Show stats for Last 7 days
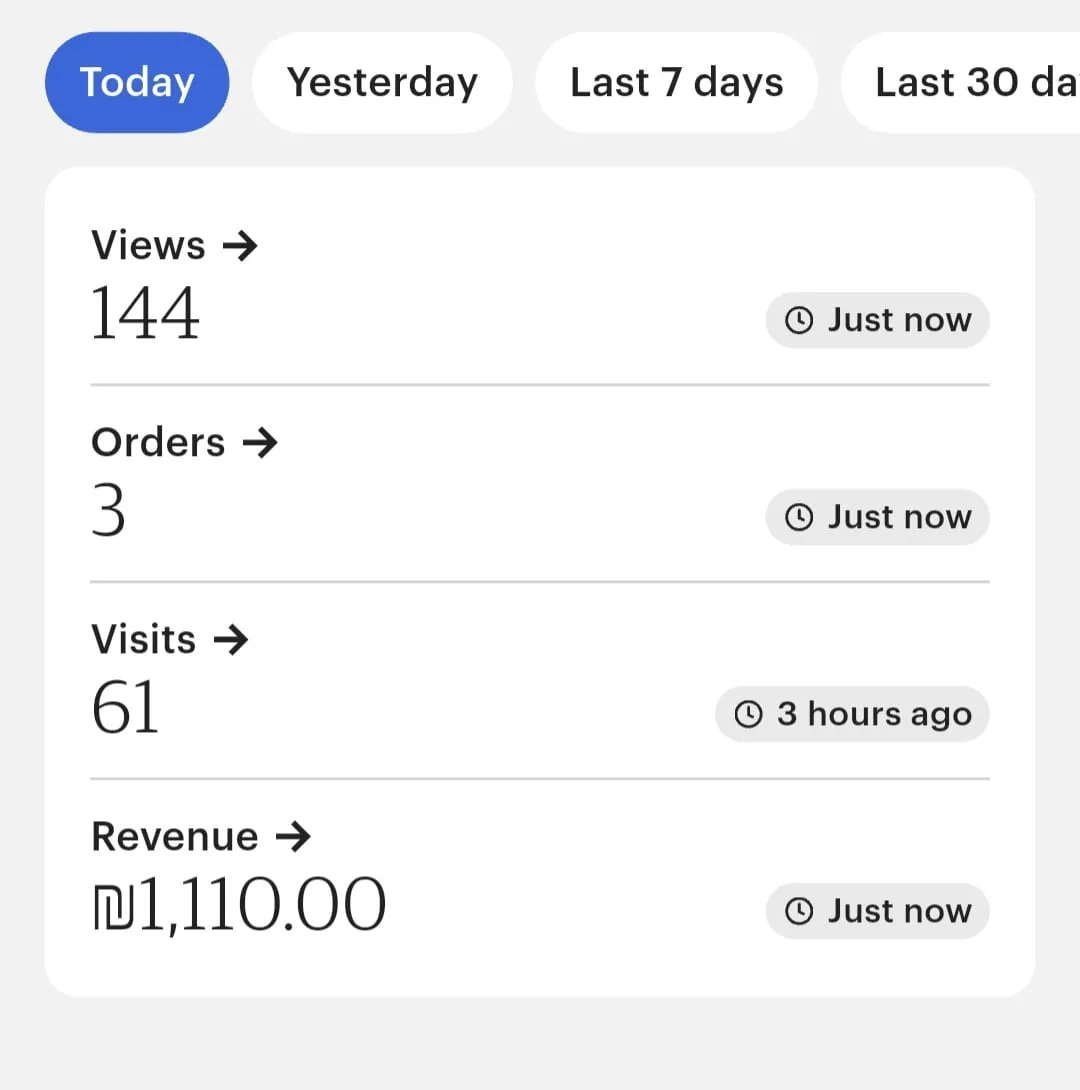The height and width of the screenshot is (1090, 1080). click(676, 83)
